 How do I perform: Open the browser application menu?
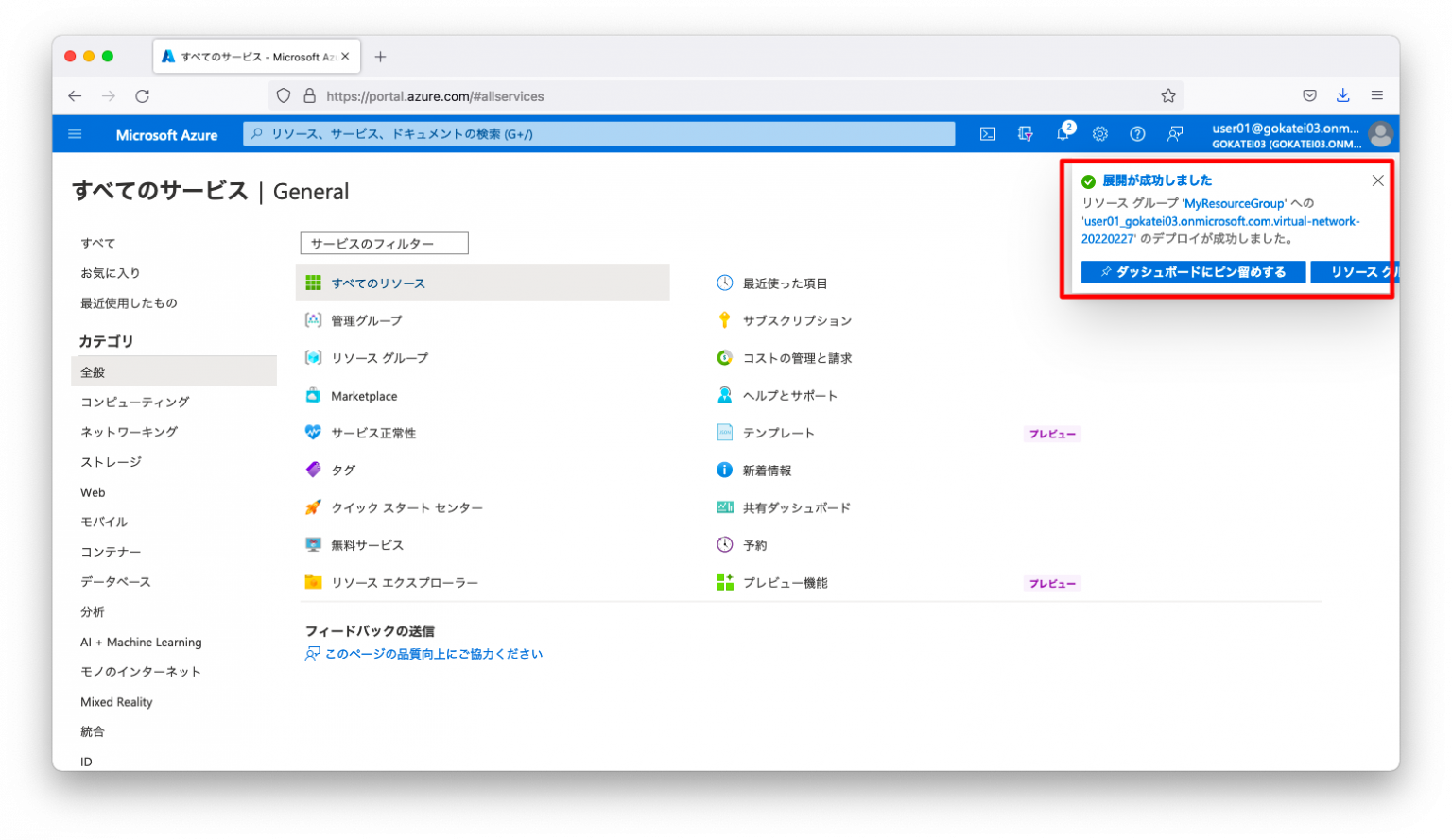pos(1377,95)
